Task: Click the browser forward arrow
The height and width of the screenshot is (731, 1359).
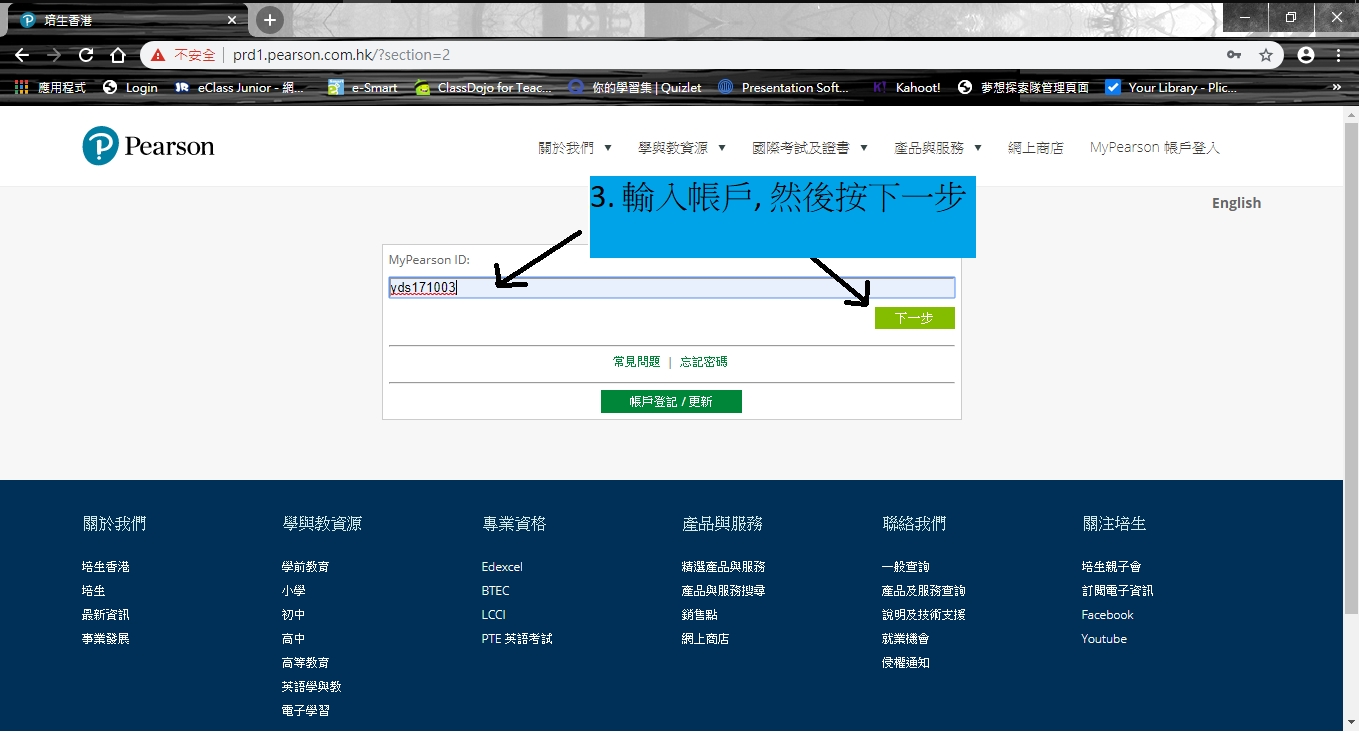Action: pos(54,55)
